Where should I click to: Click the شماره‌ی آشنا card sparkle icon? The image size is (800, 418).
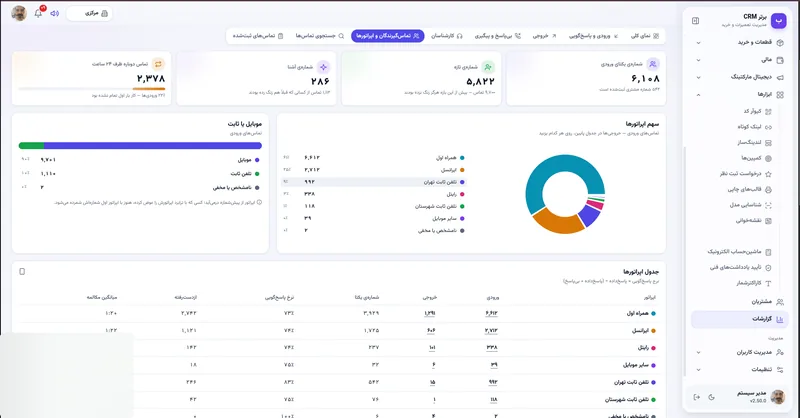pyautogui.click(x=323, y=67)
